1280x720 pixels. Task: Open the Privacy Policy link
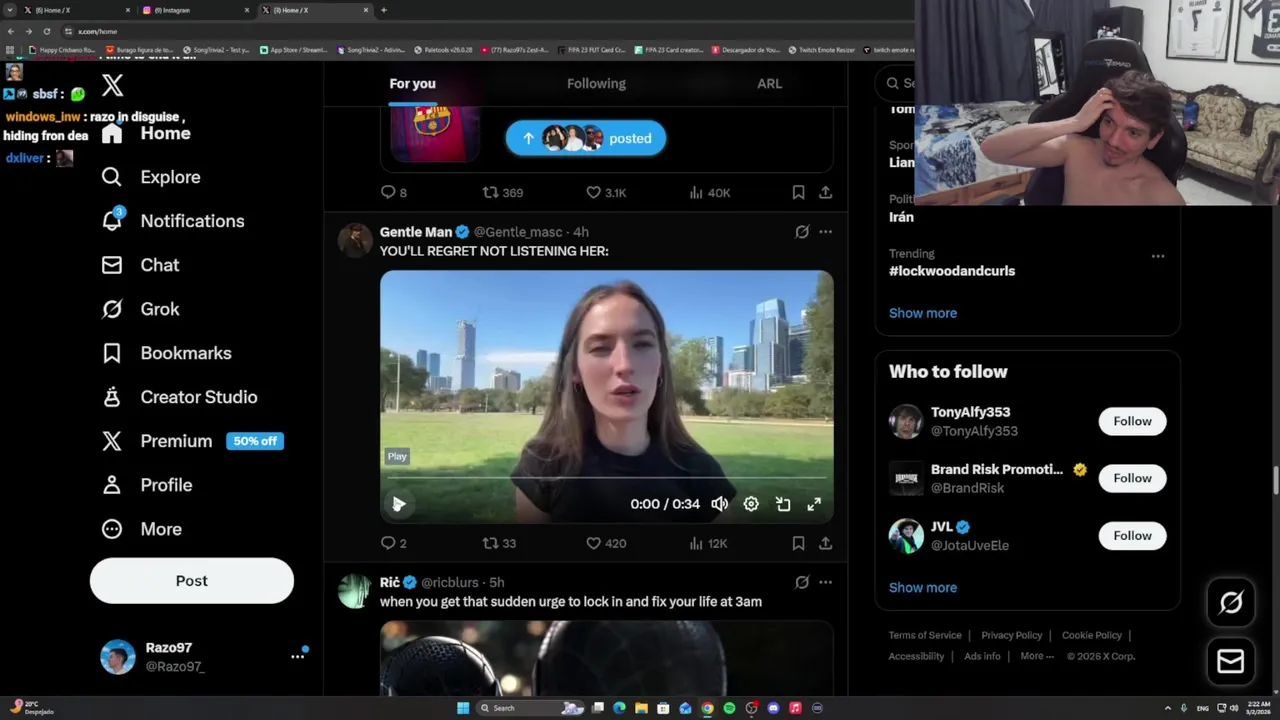1012,635
